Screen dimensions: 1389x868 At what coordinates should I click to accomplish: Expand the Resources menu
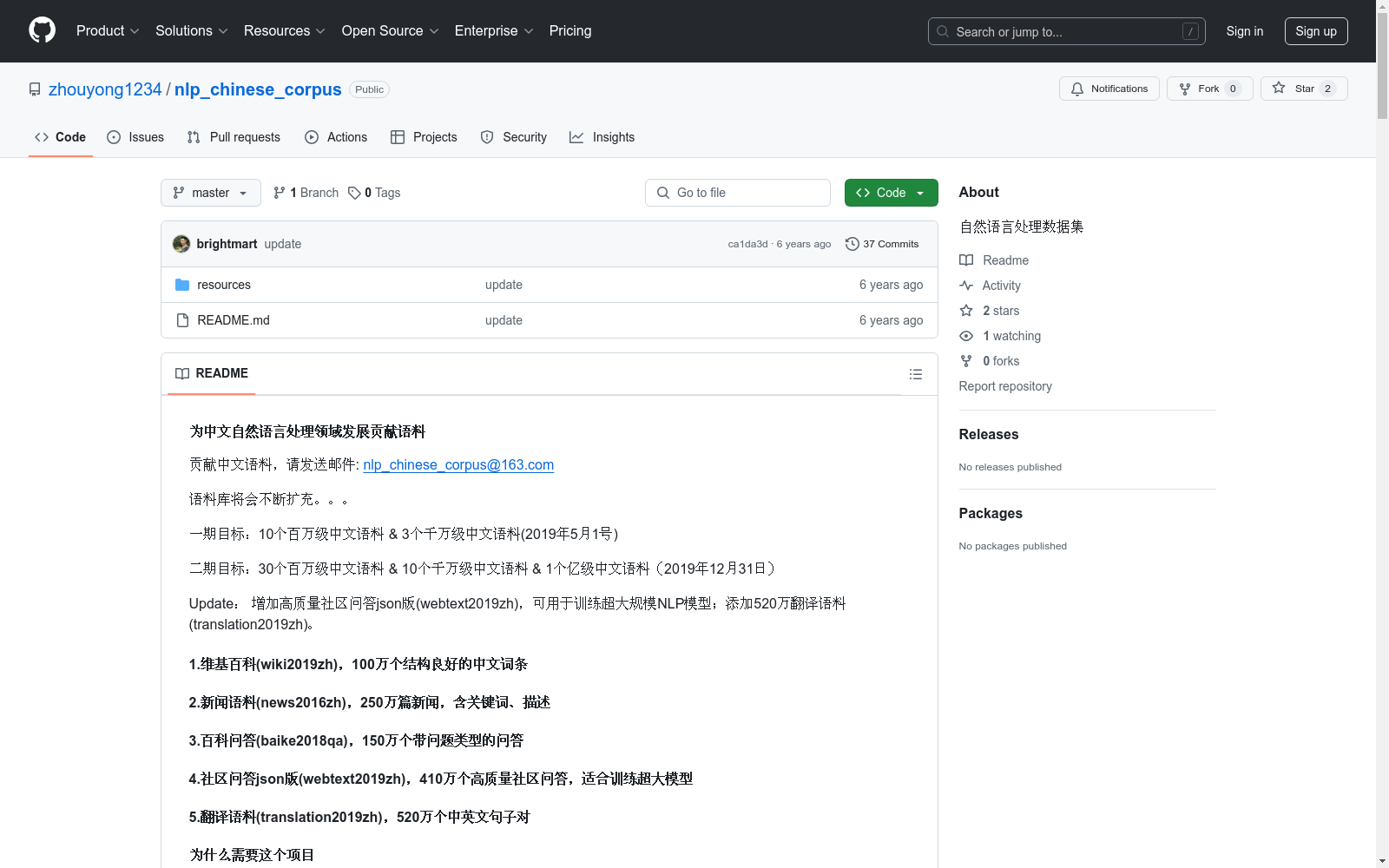285,30
